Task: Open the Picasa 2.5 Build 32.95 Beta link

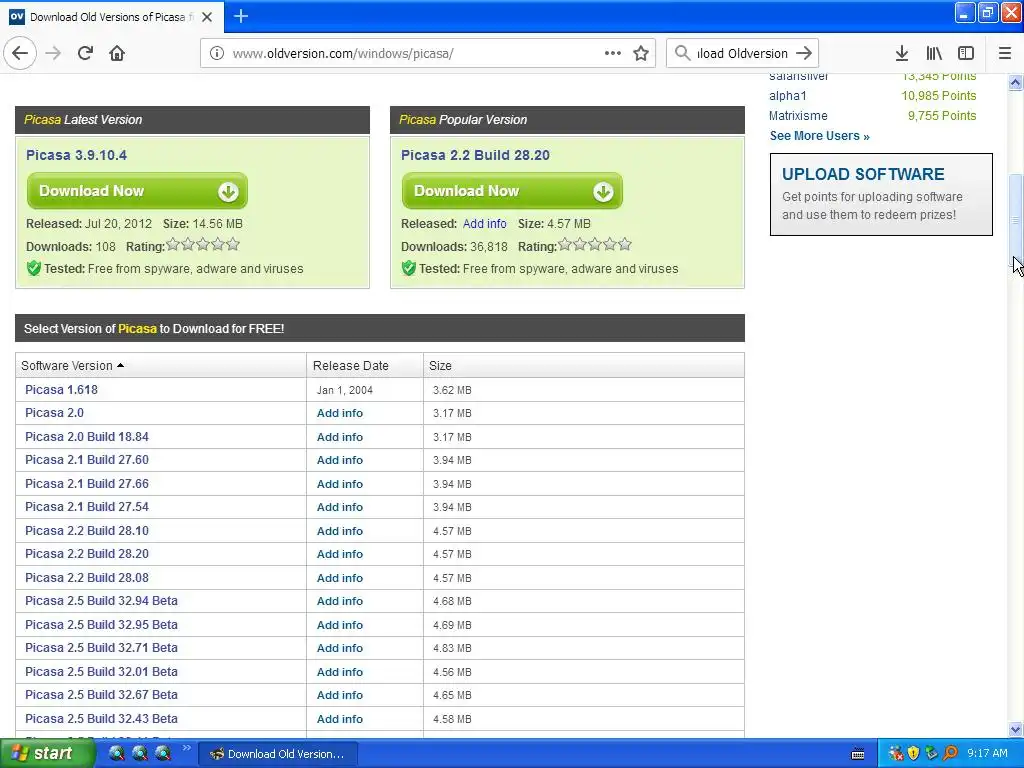Action: (101, 625)
